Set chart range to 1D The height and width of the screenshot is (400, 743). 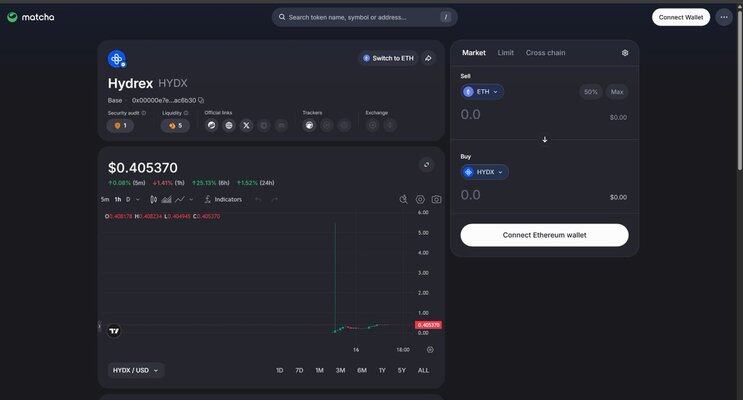280,370
